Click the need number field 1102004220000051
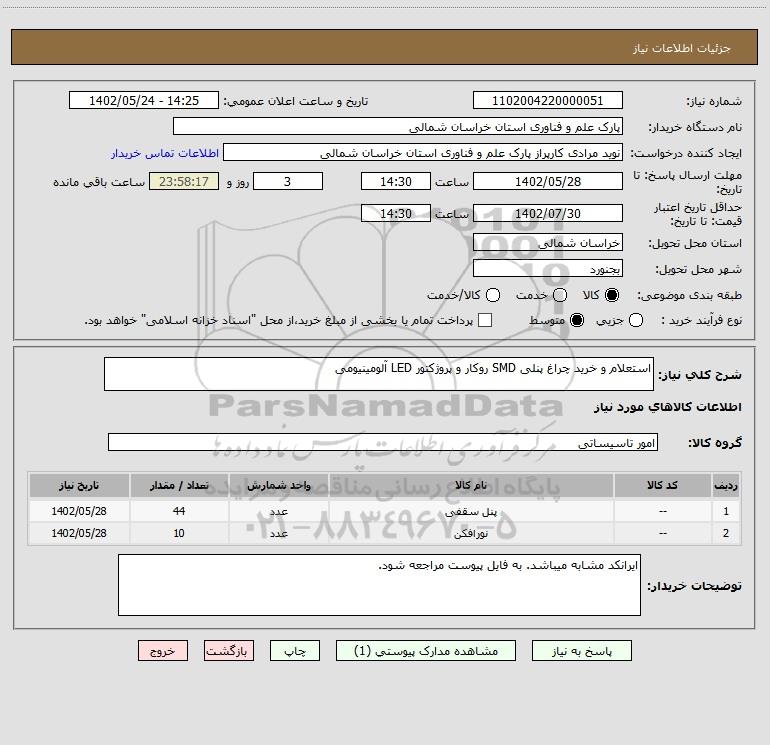Viewport: 770px width, 745px height. 548,100
